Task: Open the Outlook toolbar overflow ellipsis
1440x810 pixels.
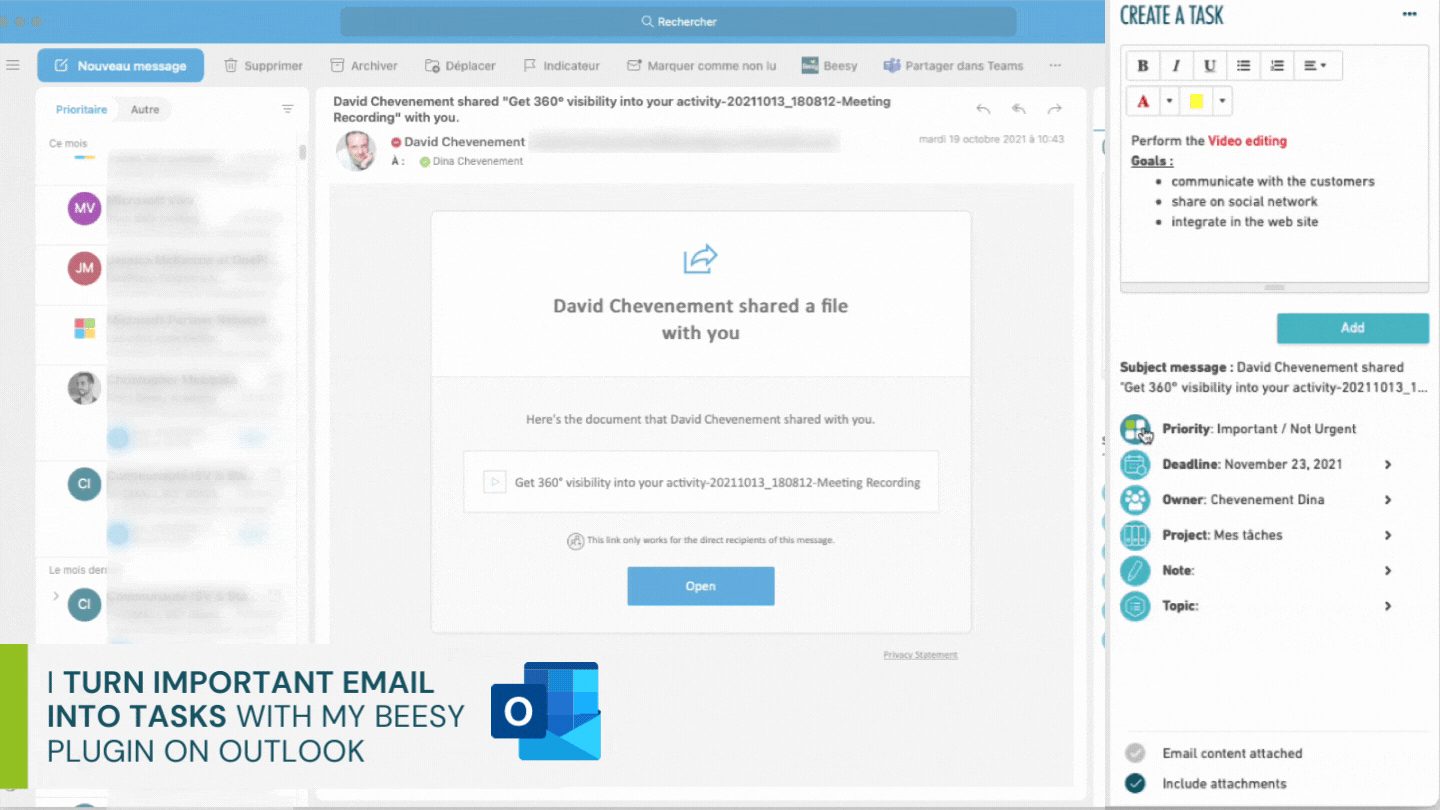Action: (1055, 66)
